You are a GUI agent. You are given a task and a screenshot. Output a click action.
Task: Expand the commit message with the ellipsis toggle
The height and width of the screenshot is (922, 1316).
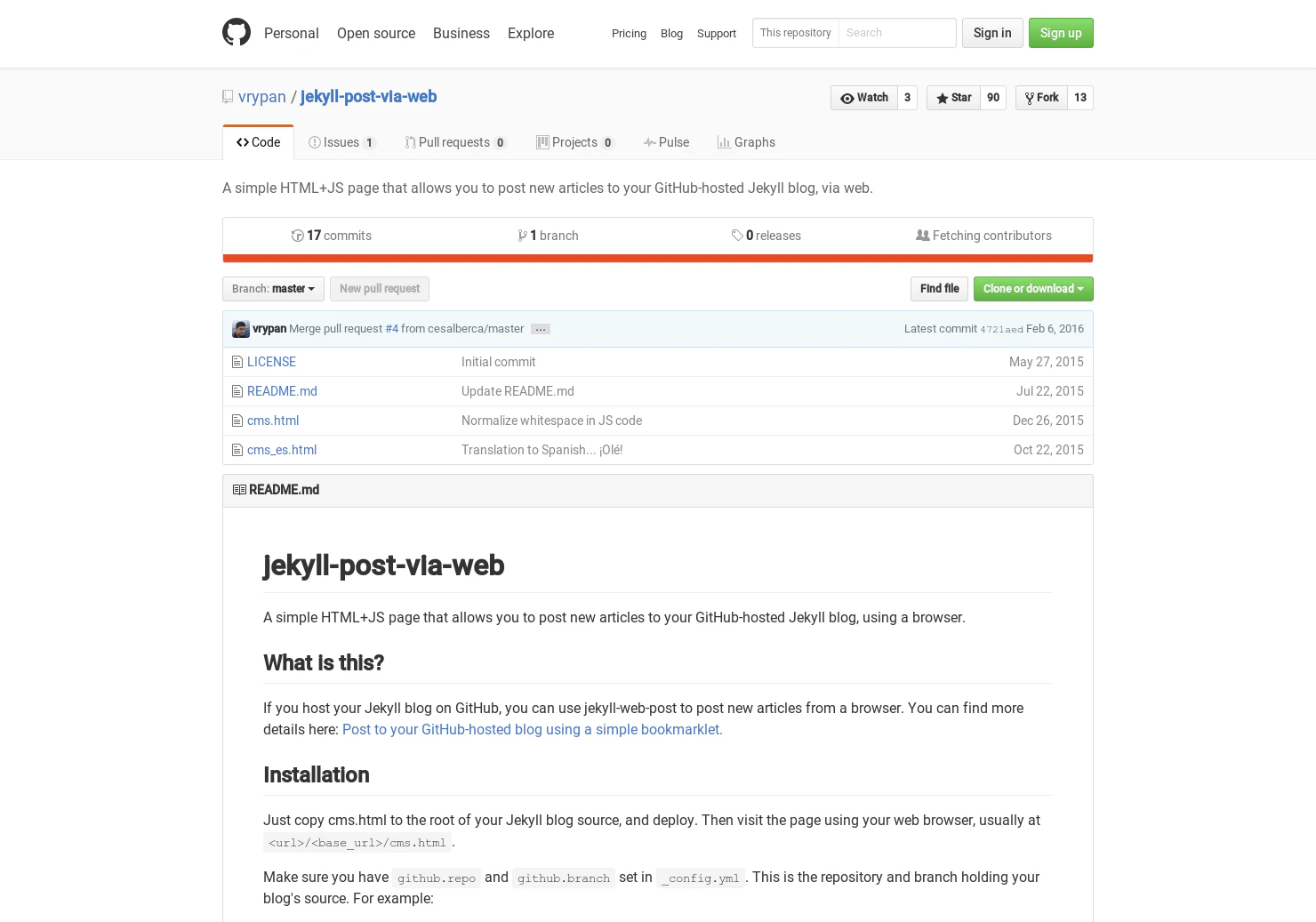point(540,329)
